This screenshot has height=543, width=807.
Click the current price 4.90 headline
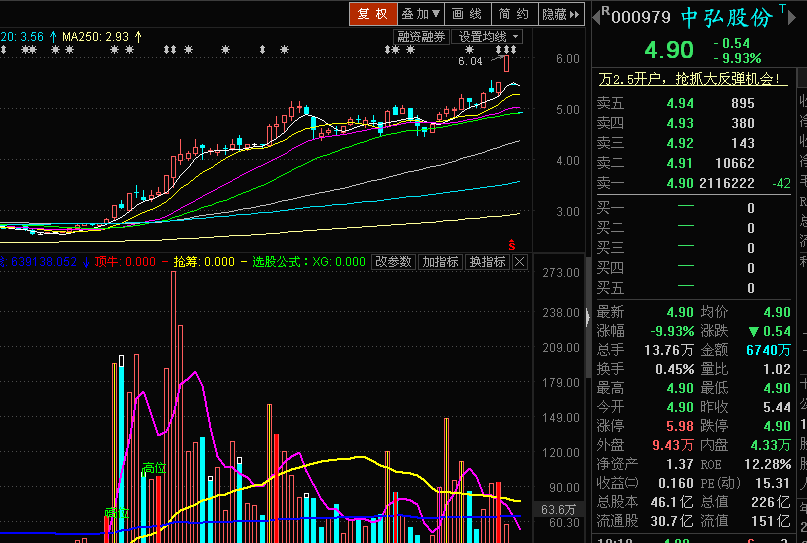[x=669, y=50]
